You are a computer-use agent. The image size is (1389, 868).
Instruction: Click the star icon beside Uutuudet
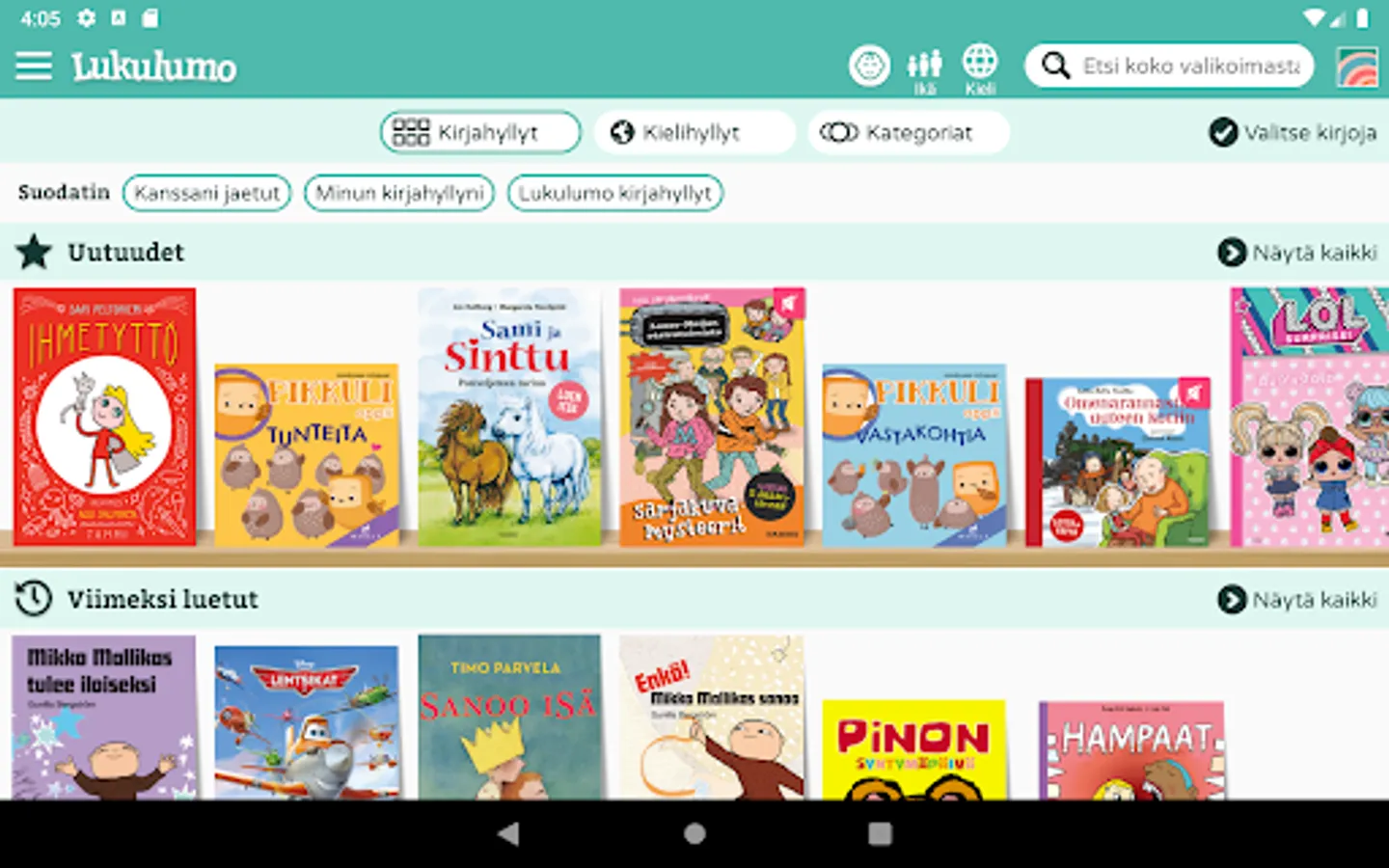coord(34,252)
